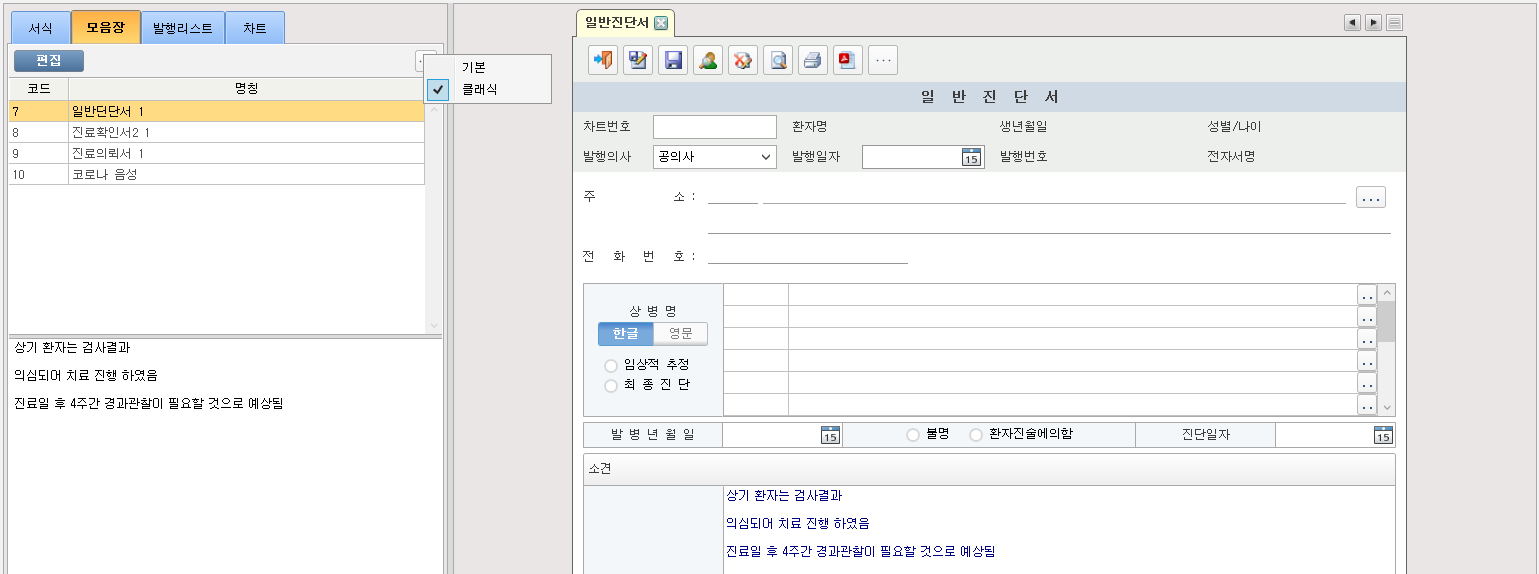Export with the PDF icon
Viewport: 1539px width, 574px height.
coord(848,60)
